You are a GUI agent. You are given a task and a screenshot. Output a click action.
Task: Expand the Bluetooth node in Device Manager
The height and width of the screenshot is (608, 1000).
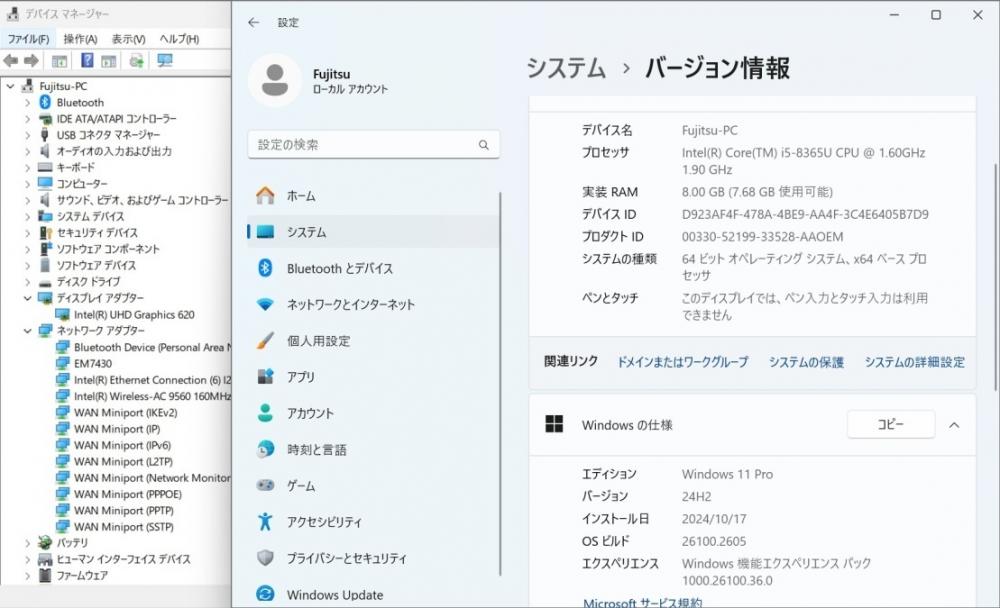click(27, 103)
